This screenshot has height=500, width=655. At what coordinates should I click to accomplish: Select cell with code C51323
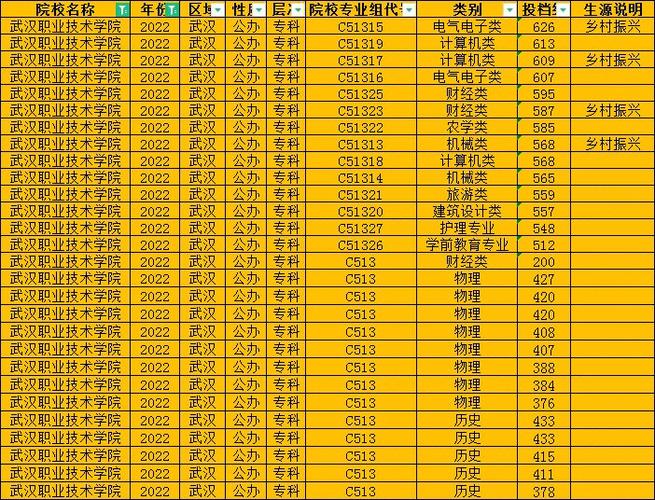361,111
